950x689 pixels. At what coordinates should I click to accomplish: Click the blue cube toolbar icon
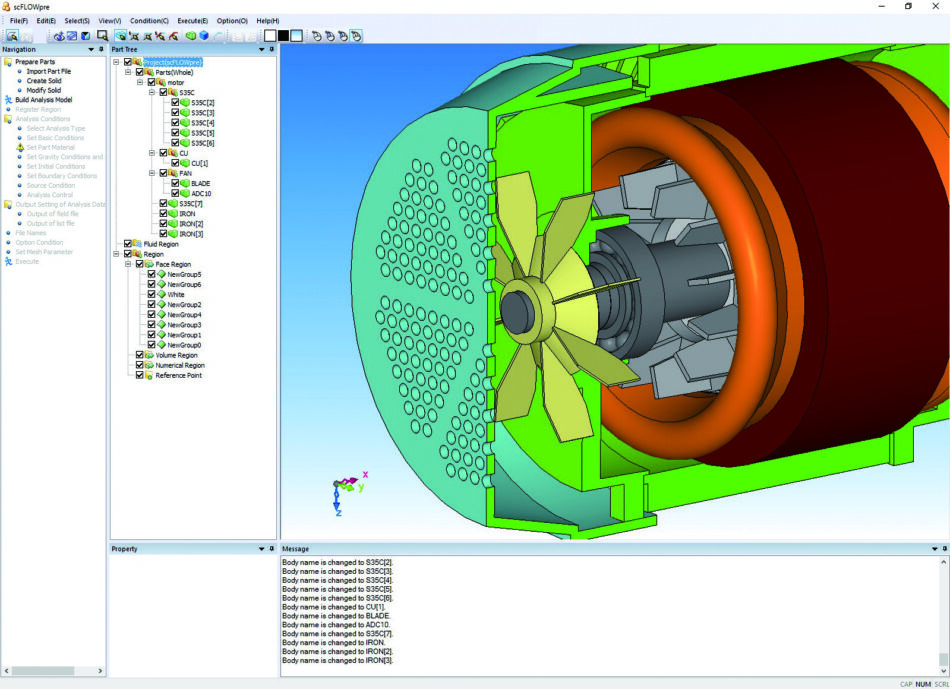204,36
